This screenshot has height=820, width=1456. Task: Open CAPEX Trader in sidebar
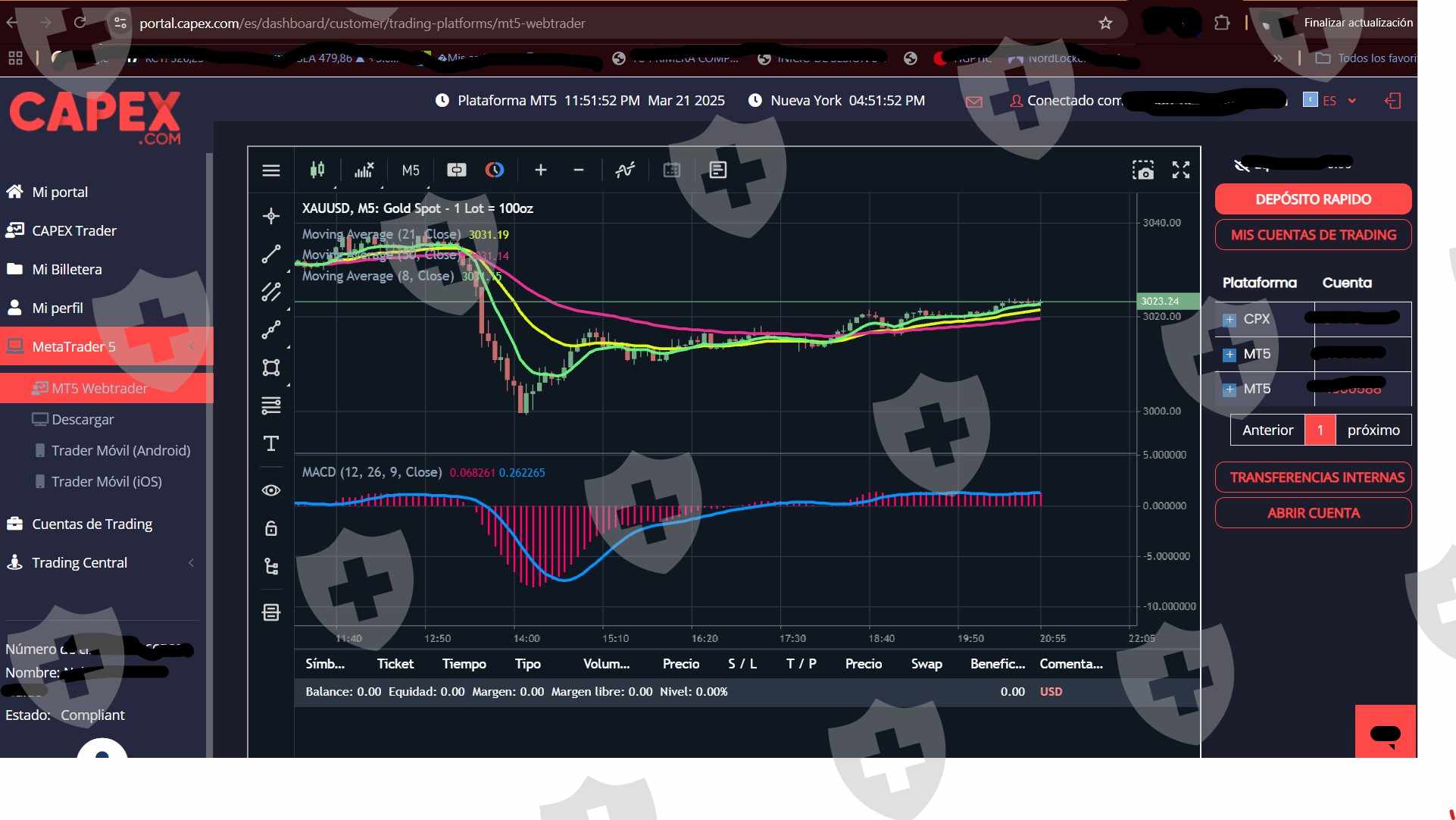pyautogui.click(x=73, y=230)
